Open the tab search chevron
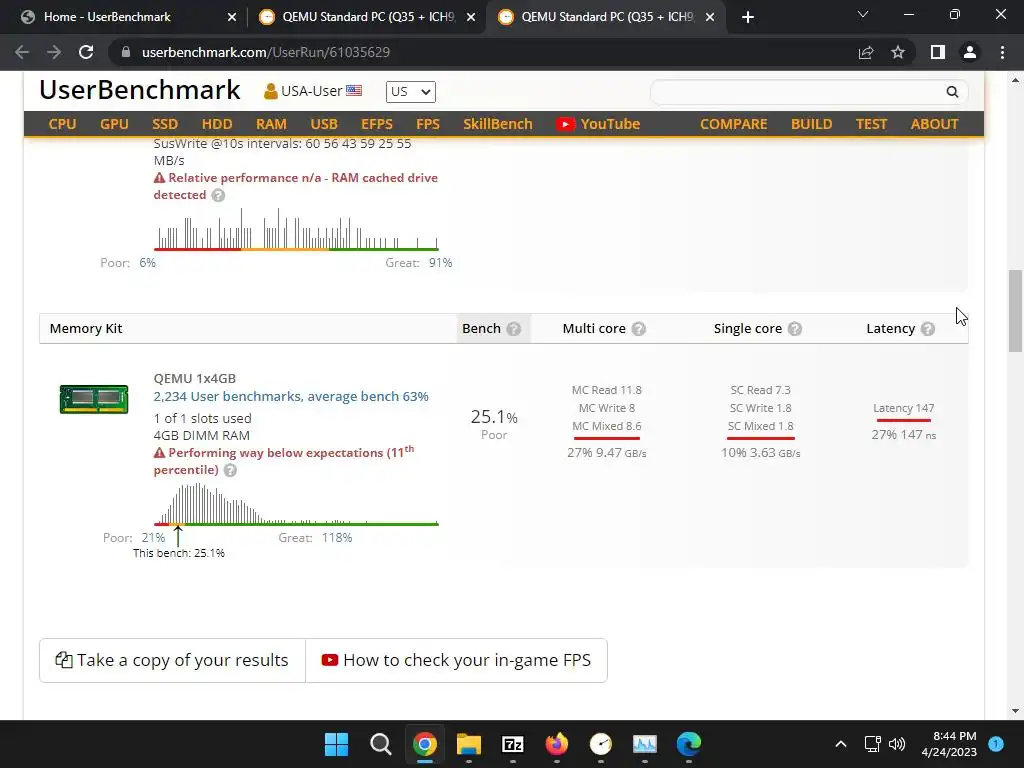Image resolution: width=1024 pixels, height=768 pixels. [x=863, y=14]
